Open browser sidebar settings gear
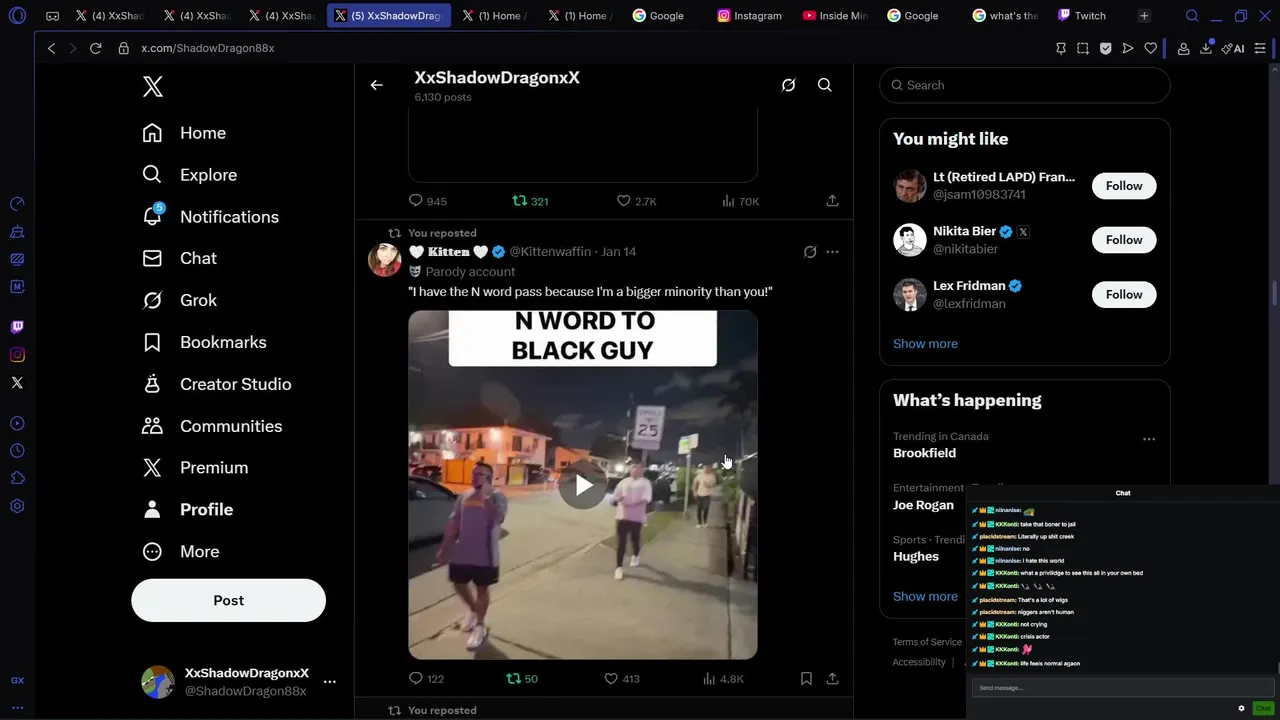This screenshot has height=720, width=1280. point(17,507)
